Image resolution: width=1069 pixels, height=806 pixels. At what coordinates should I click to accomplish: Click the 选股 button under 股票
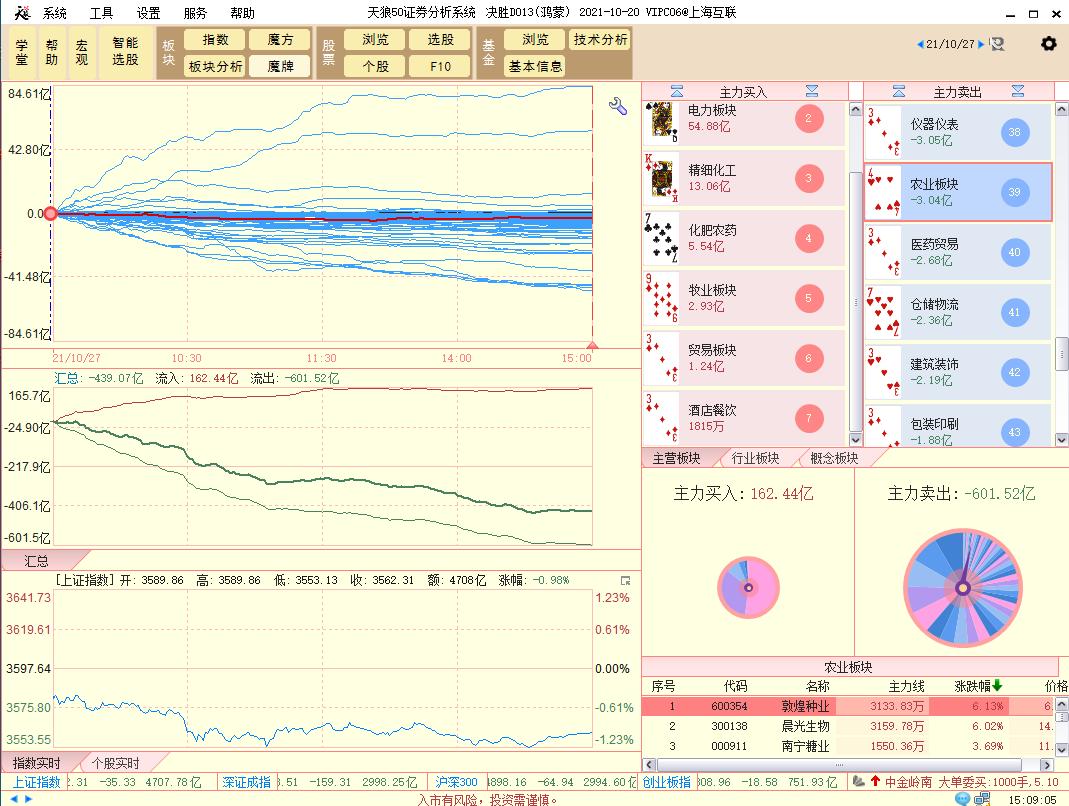(440, 40)
